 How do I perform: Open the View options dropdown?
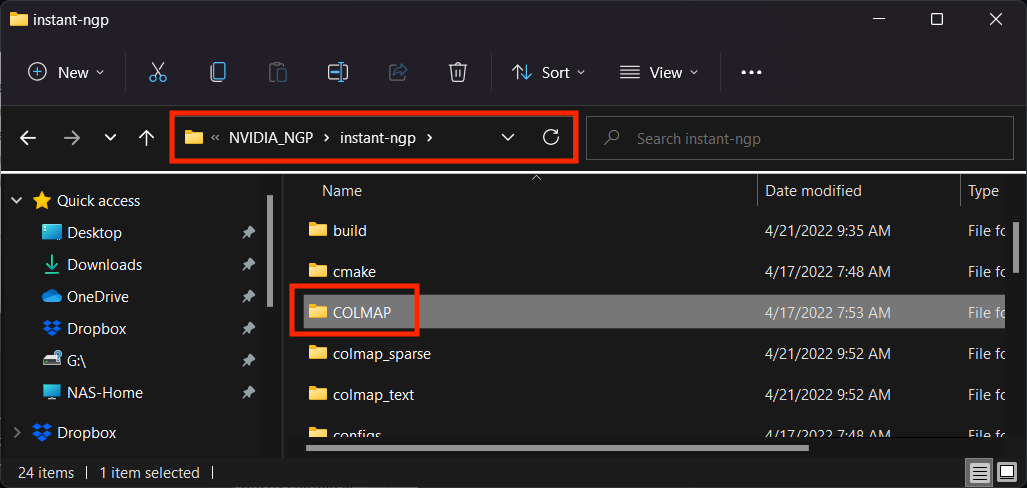(659, 72)
